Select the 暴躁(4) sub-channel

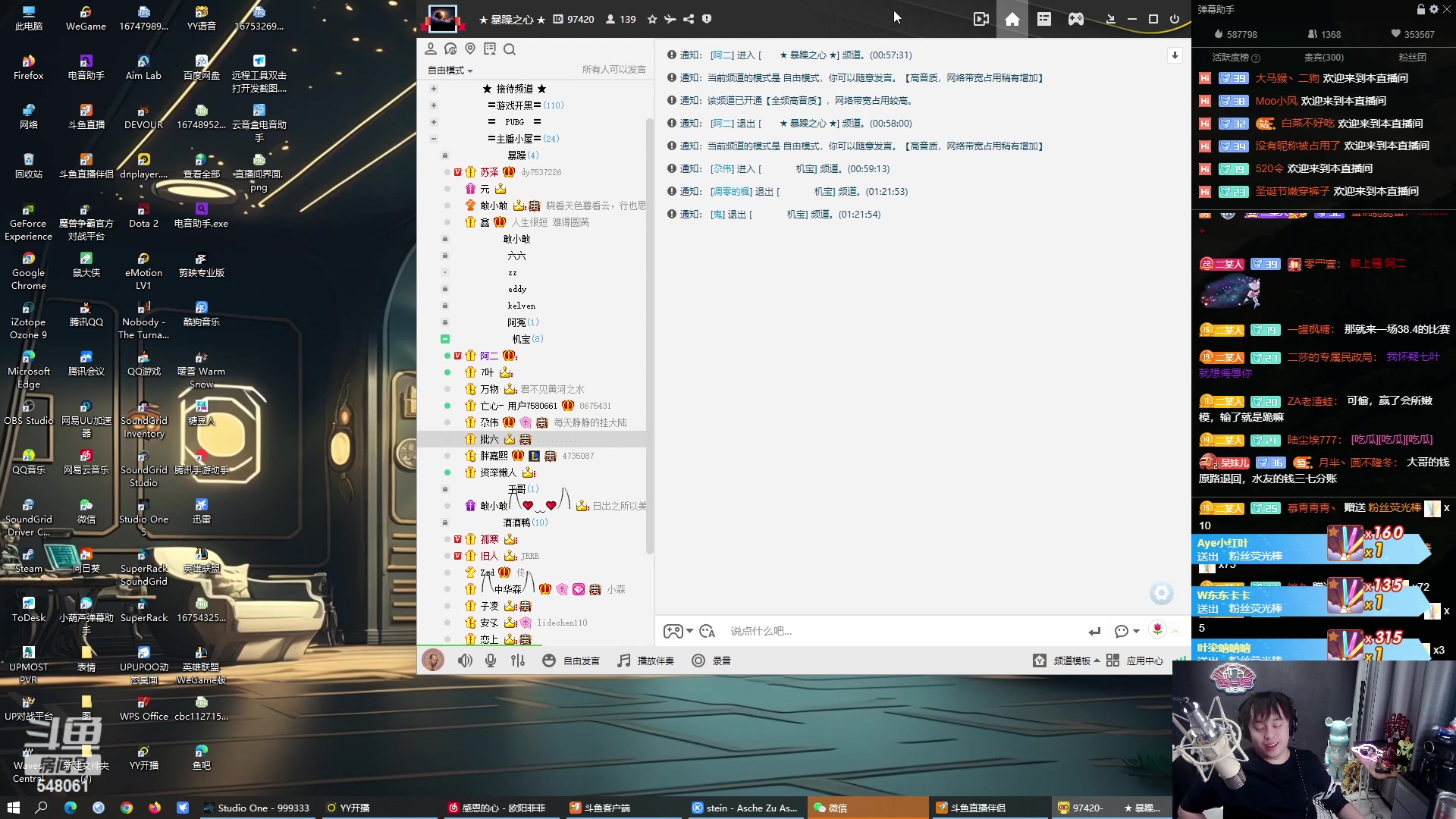pos(522,155)
